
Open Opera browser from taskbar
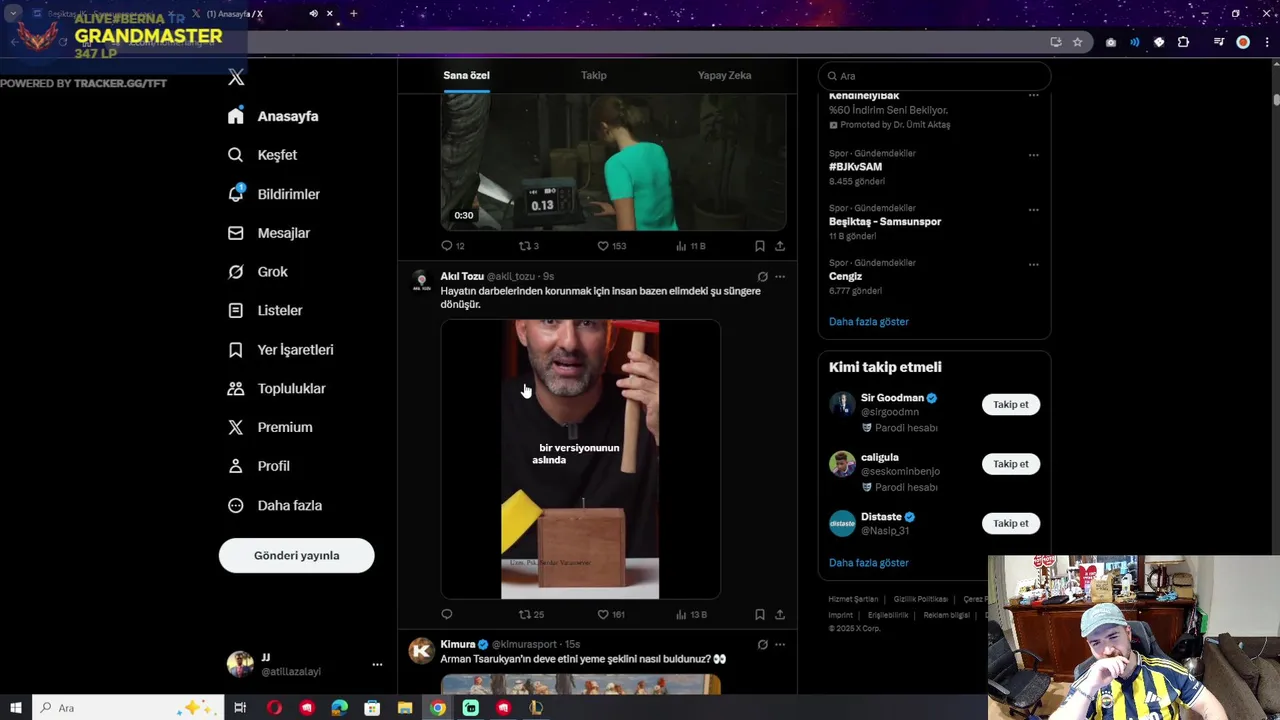[x=274, y=708]
